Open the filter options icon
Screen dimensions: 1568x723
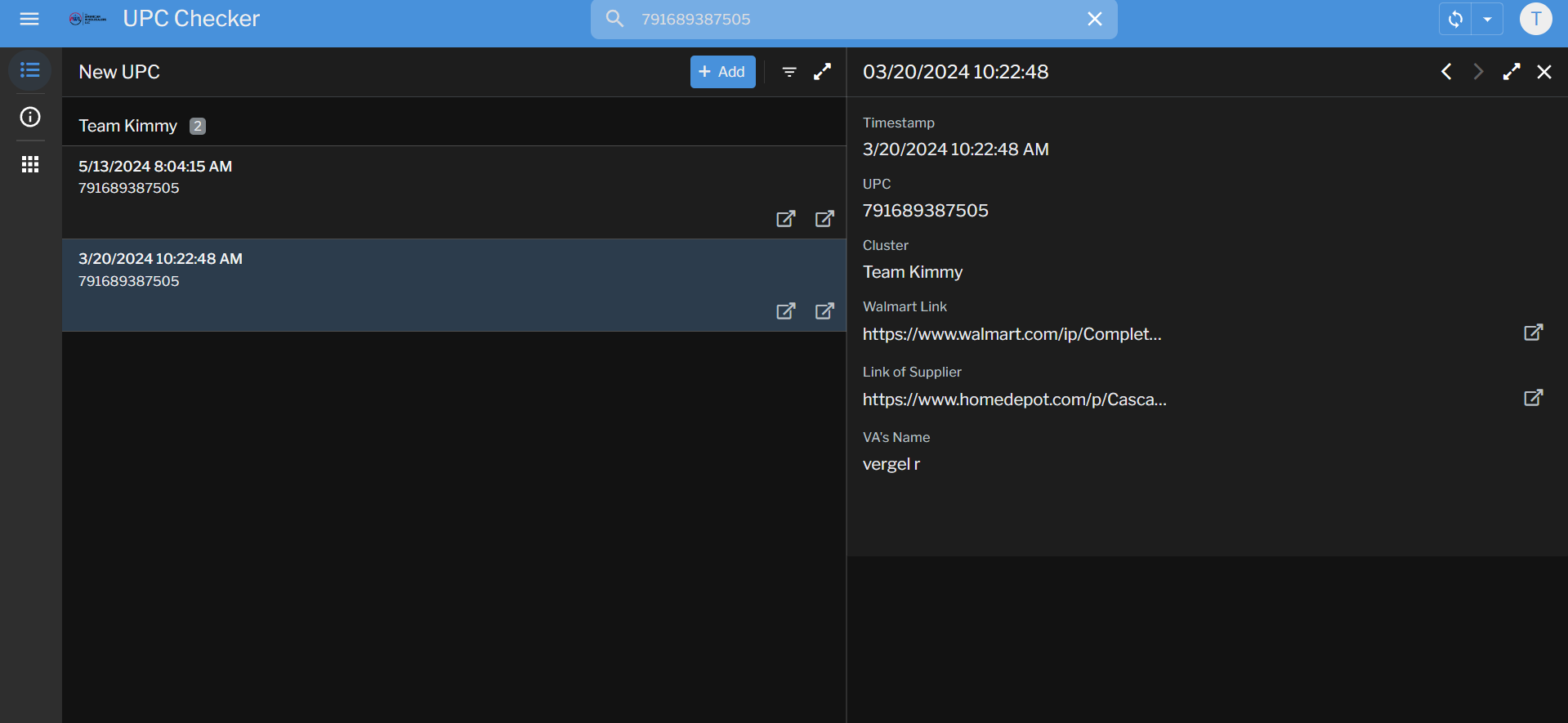[x=789, y=72]
